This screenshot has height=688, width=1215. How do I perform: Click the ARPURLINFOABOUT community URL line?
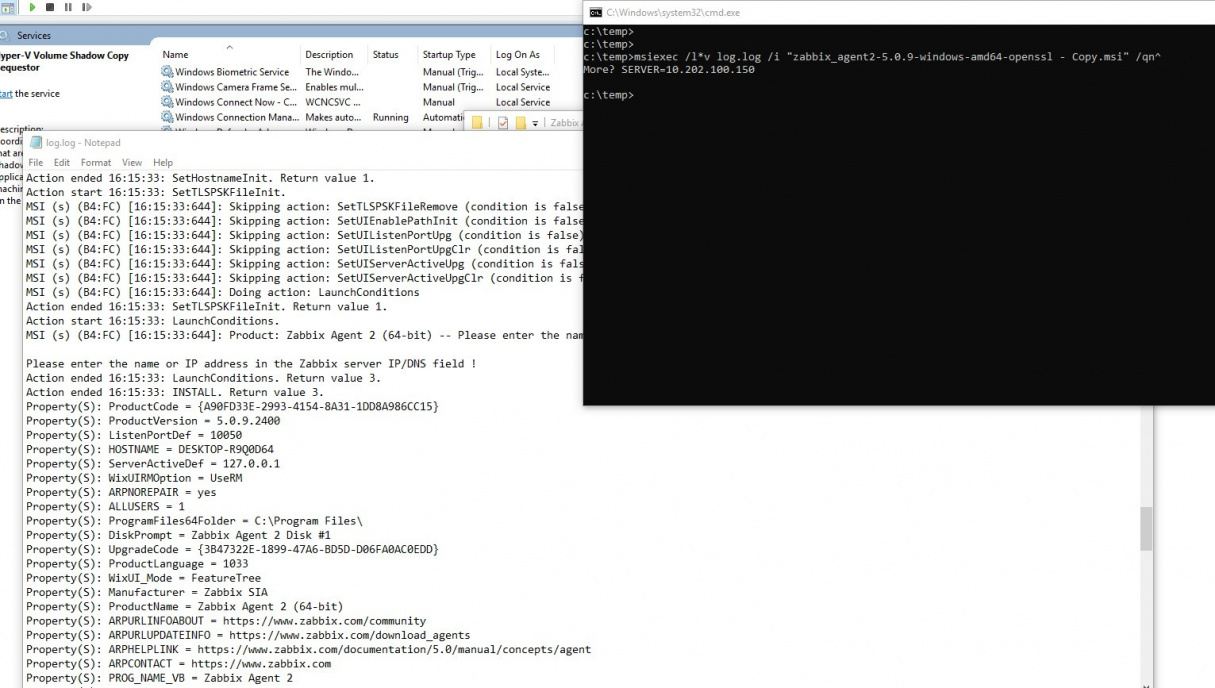coord(226,621)
